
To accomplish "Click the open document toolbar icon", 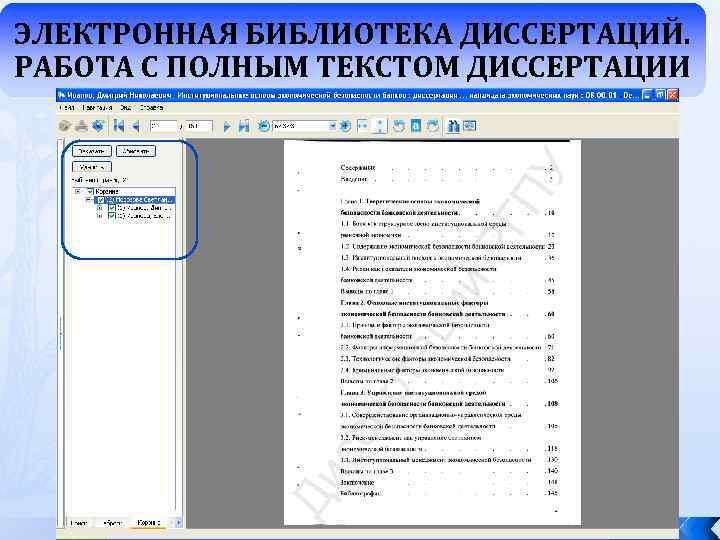I will click(x=65, y=125).
